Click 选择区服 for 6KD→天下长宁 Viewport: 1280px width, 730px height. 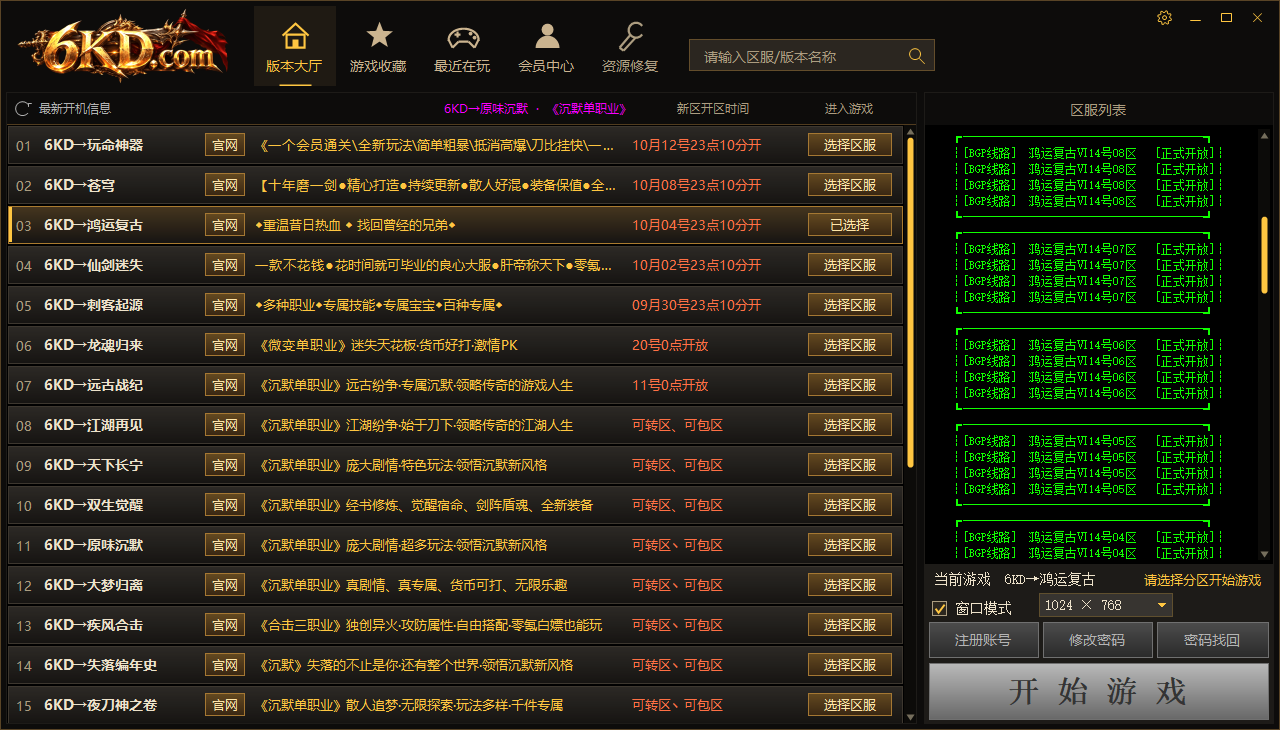(850, 465)
